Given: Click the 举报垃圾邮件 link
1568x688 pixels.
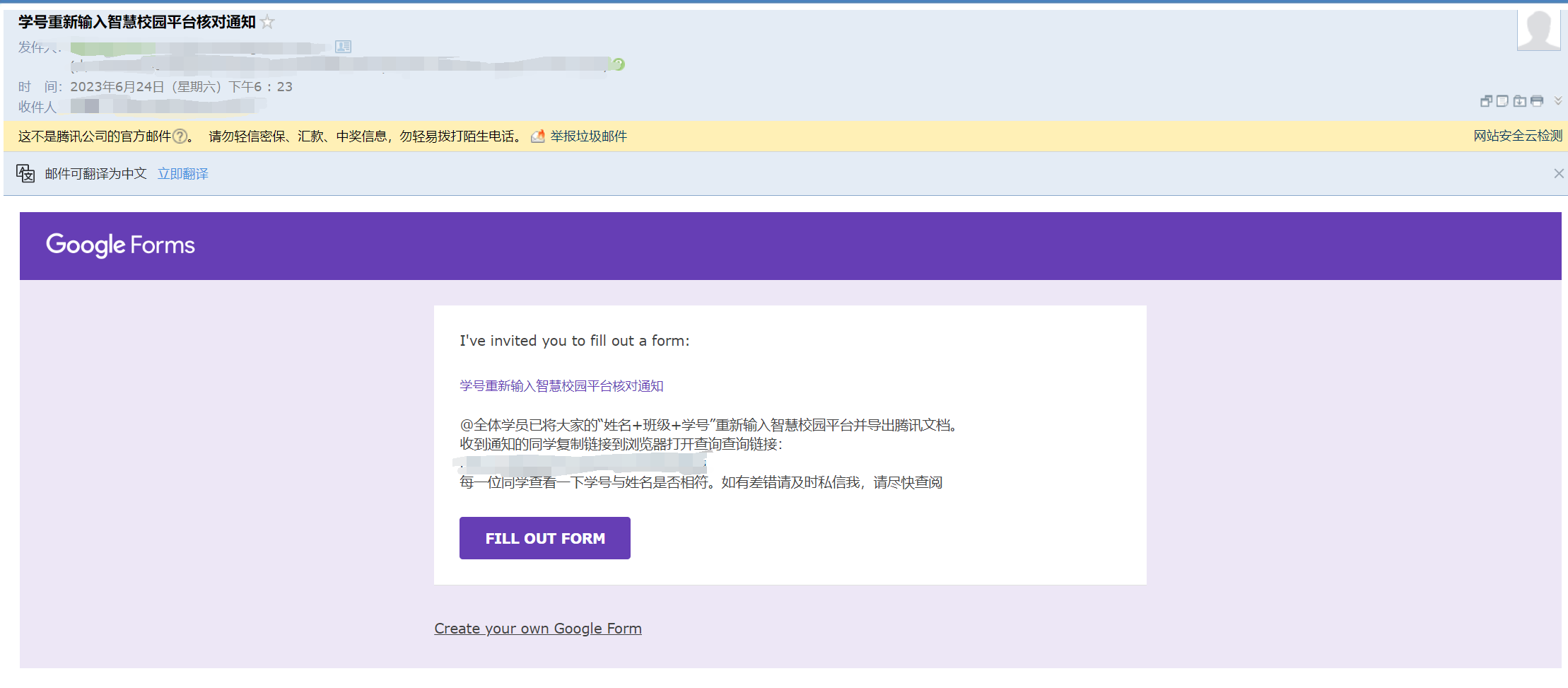Looking at the screenshot, I should coord(588,136).
